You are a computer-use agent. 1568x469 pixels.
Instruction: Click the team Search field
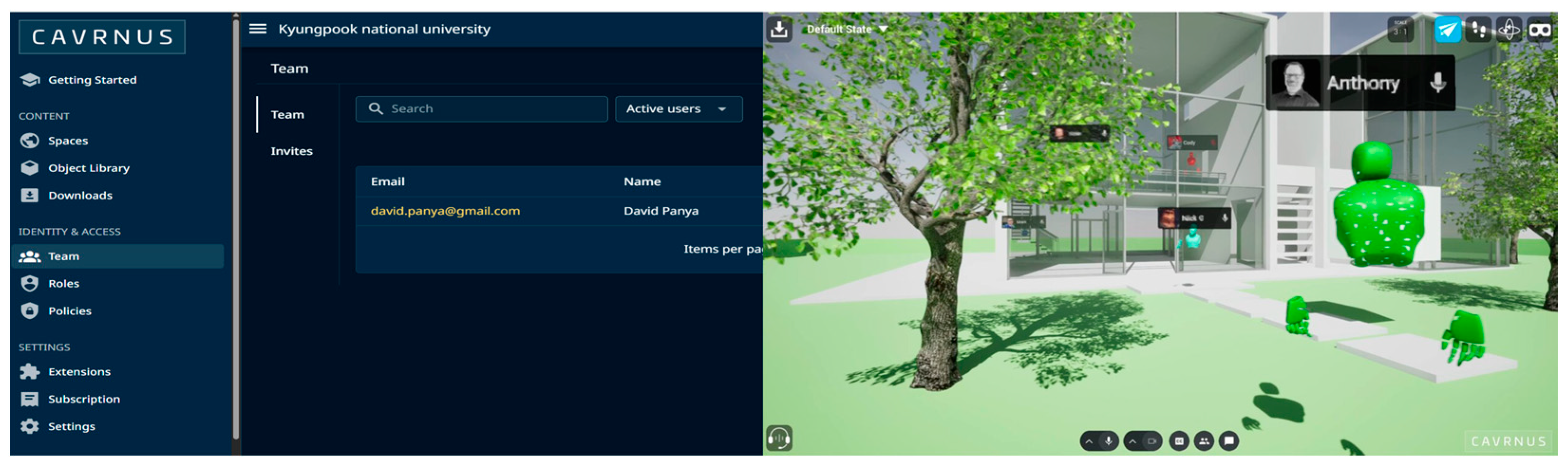[481, 109]
